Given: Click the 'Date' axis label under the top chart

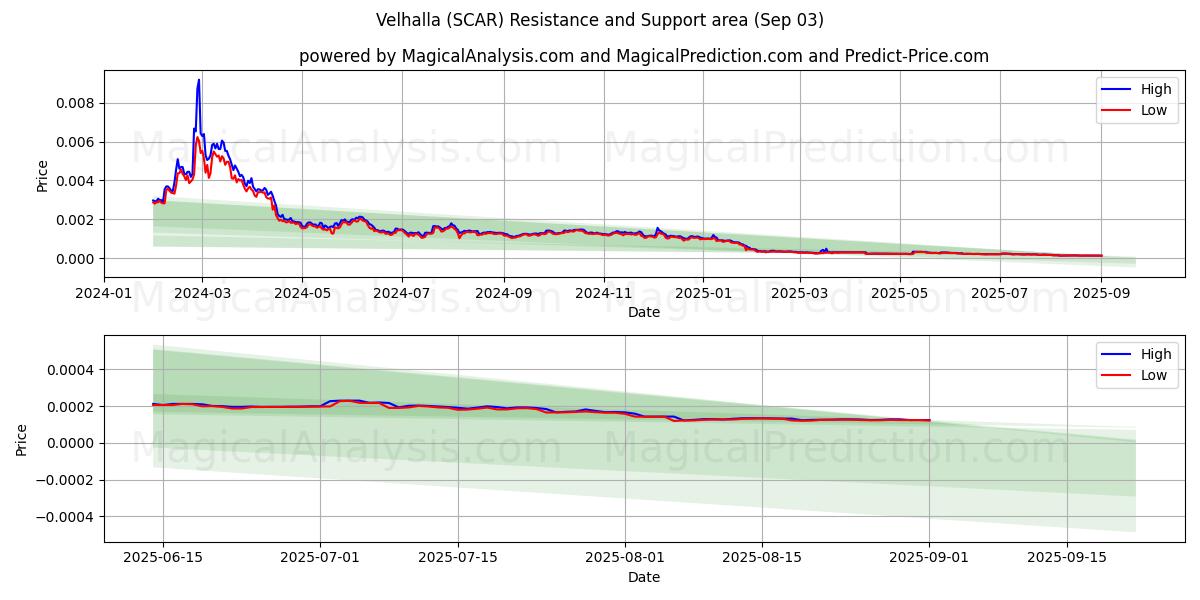Looking at the screenshot, I should [643, 312].
